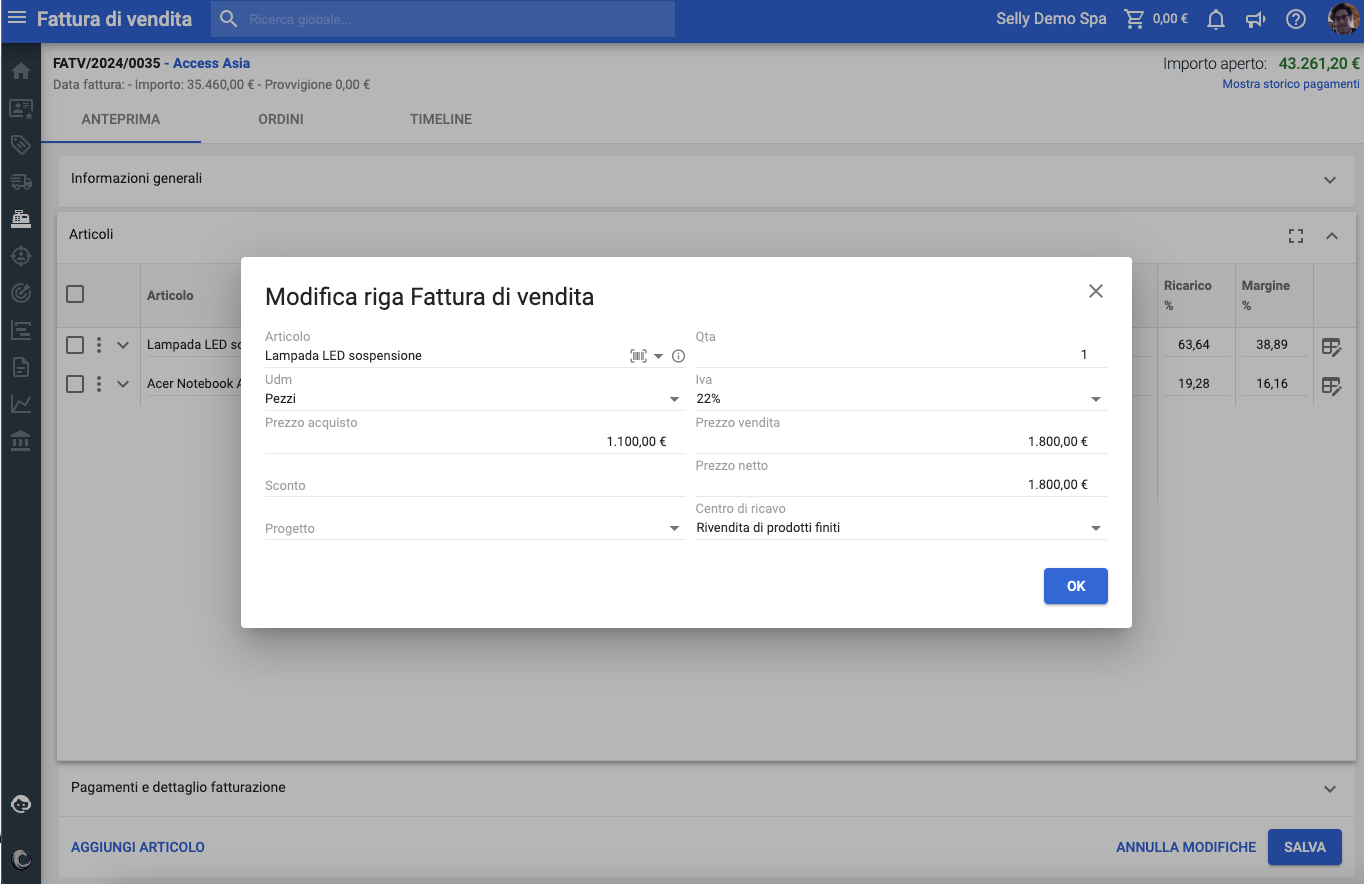The height and width of the screenshot is (884, 1364).
Task: Tick the Lampada LED row checkbox
Action: (x=75, y=345)
